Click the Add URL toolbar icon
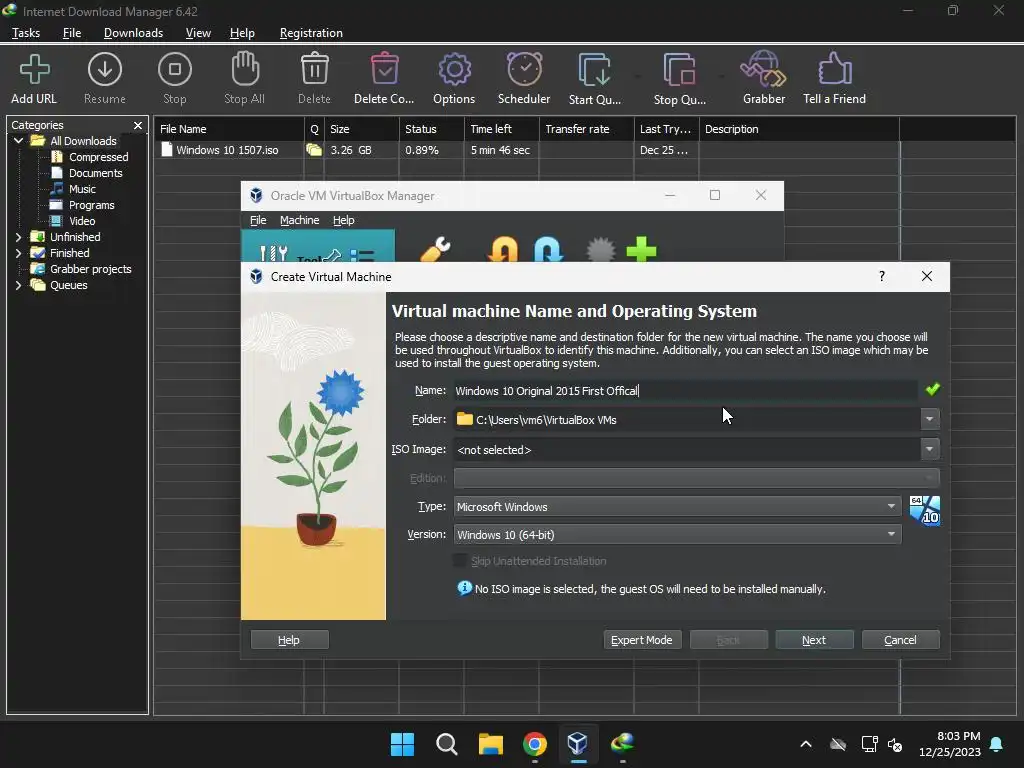Image resolution: width=1024 pixels, height=768 pixels. pos(34,70)
